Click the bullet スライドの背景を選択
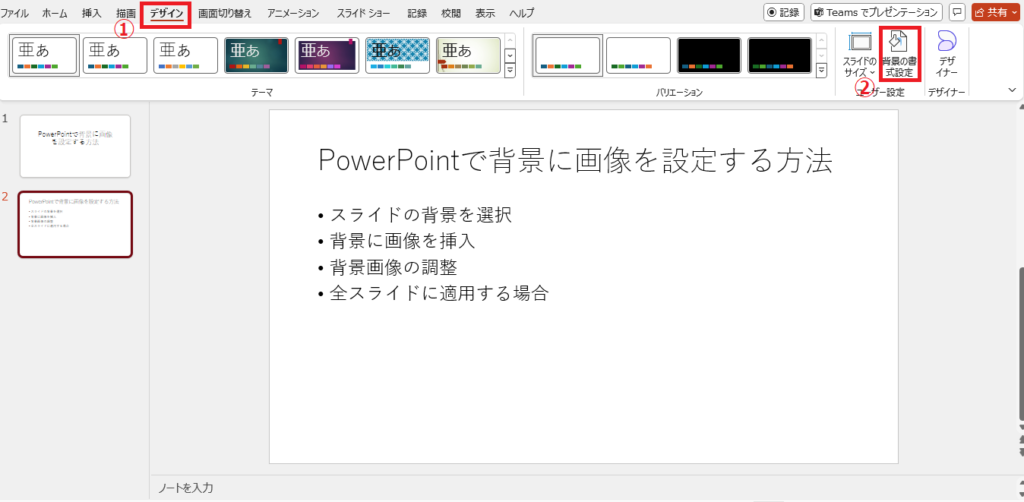This screenshot has height=502, width=1024. (x=421, y=215)
